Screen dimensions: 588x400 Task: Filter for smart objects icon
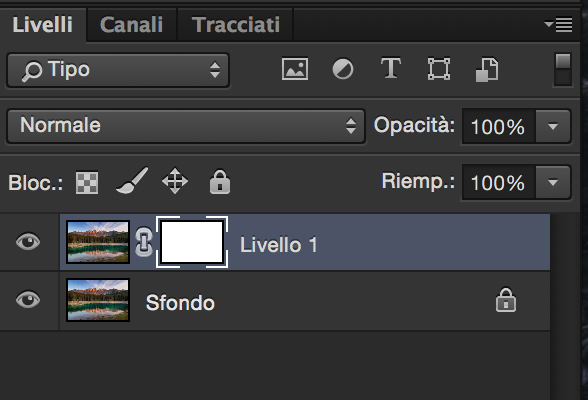tap(487, 70)
